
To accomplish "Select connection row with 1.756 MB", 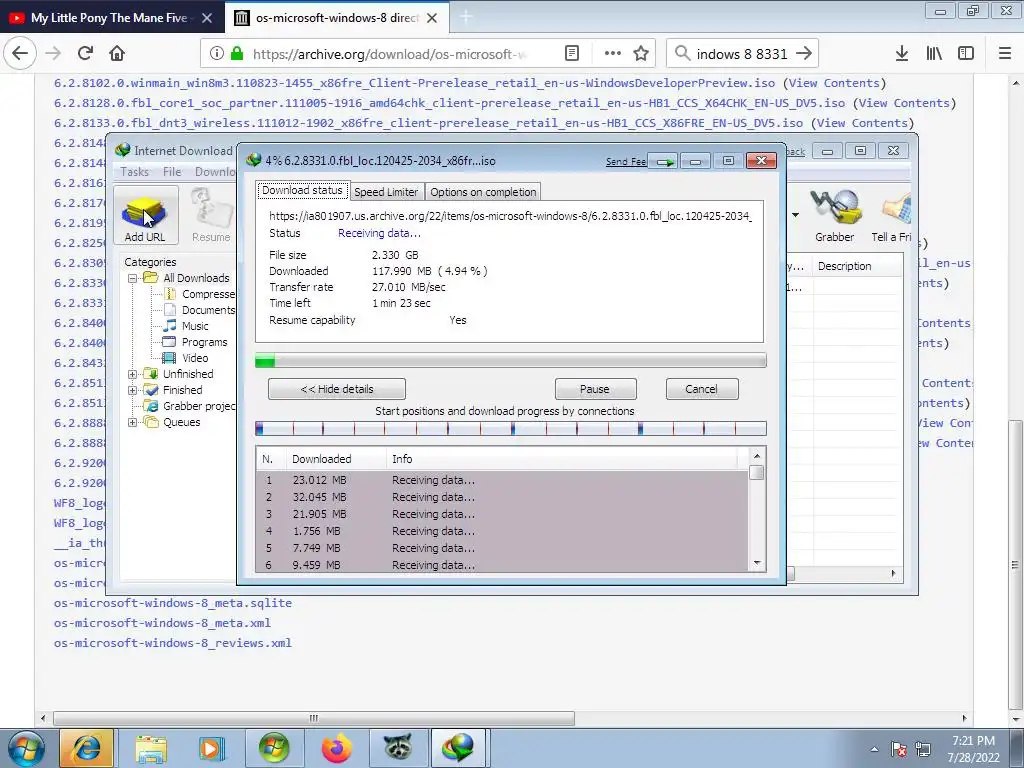I will tap(502, 531).
